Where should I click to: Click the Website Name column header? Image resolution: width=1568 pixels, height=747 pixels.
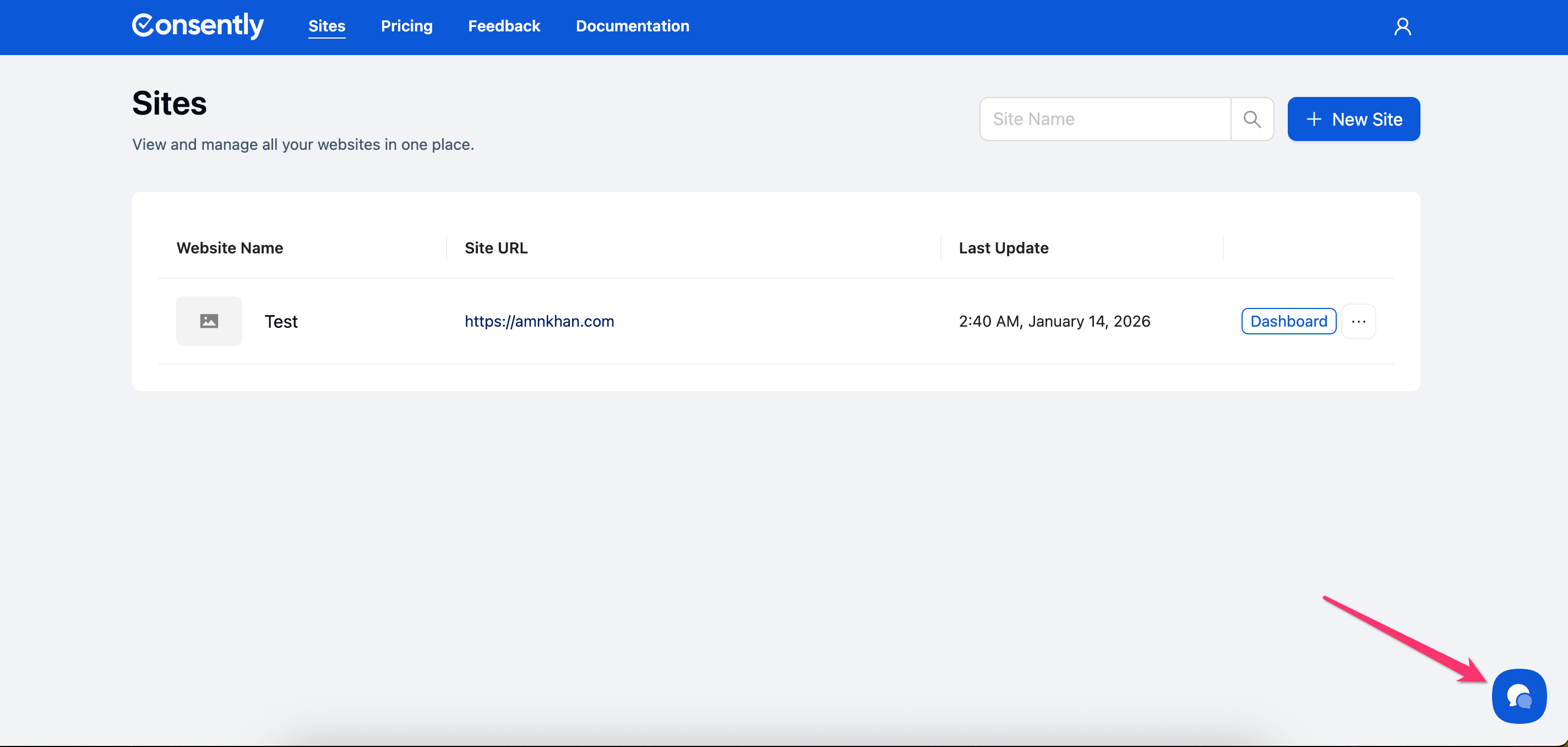pyautogui.click(x=230, y=248)
